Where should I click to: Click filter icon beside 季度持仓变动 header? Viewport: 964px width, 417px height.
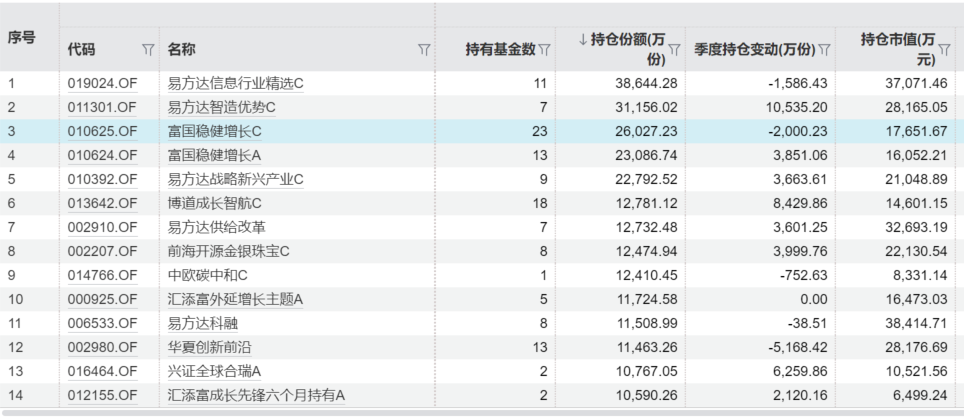coord(825,49)
